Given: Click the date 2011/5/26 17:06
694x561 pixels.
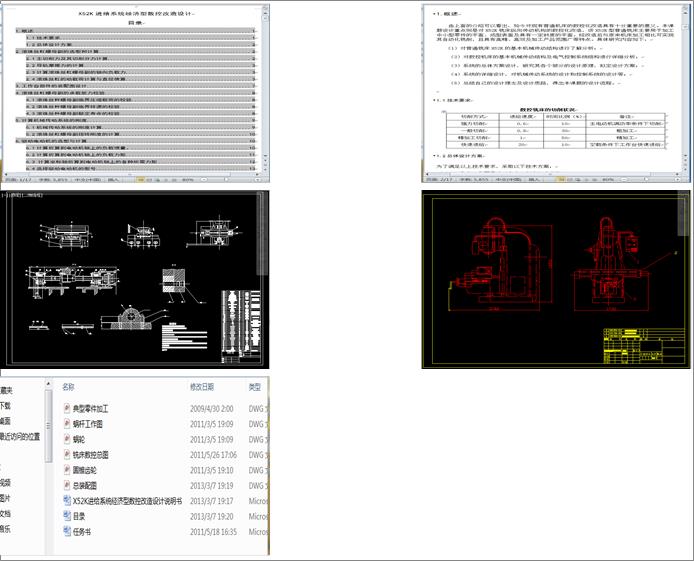Looking at the screenshot, I should click(x=213, y=455).
